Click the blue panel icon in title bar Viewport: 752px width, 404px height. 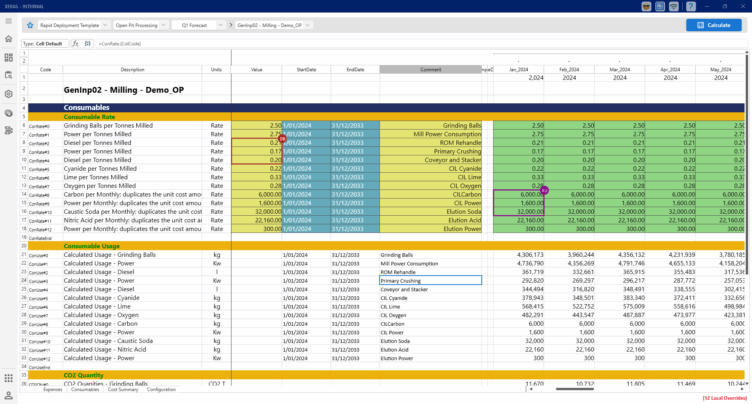(660, 6)
